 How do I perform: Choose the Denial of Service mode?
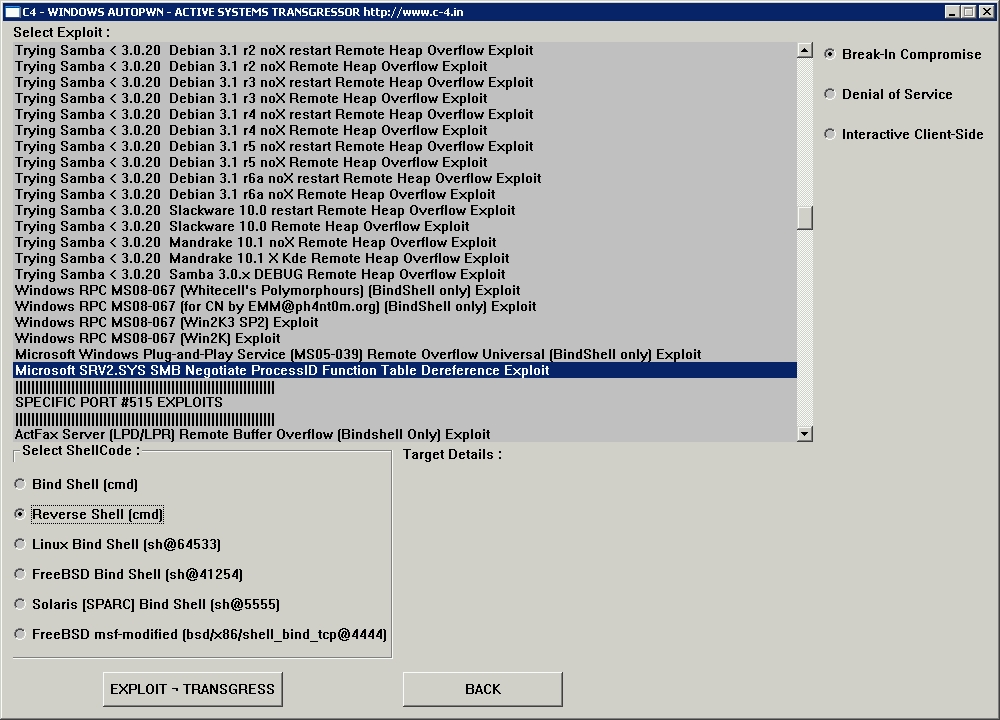(830, 94)
